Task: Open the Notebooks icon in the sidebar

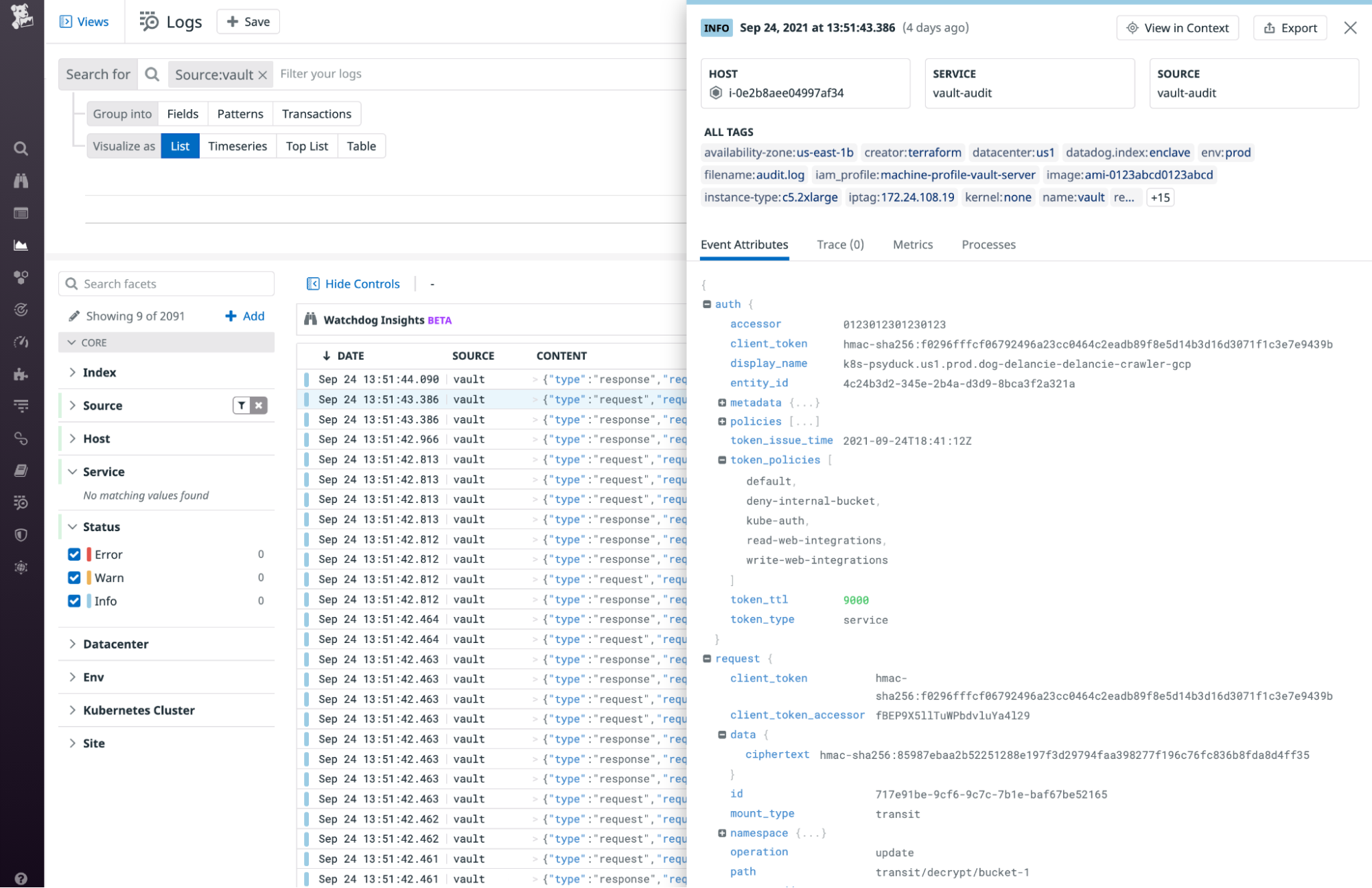Action: click(x=21, y=469)
